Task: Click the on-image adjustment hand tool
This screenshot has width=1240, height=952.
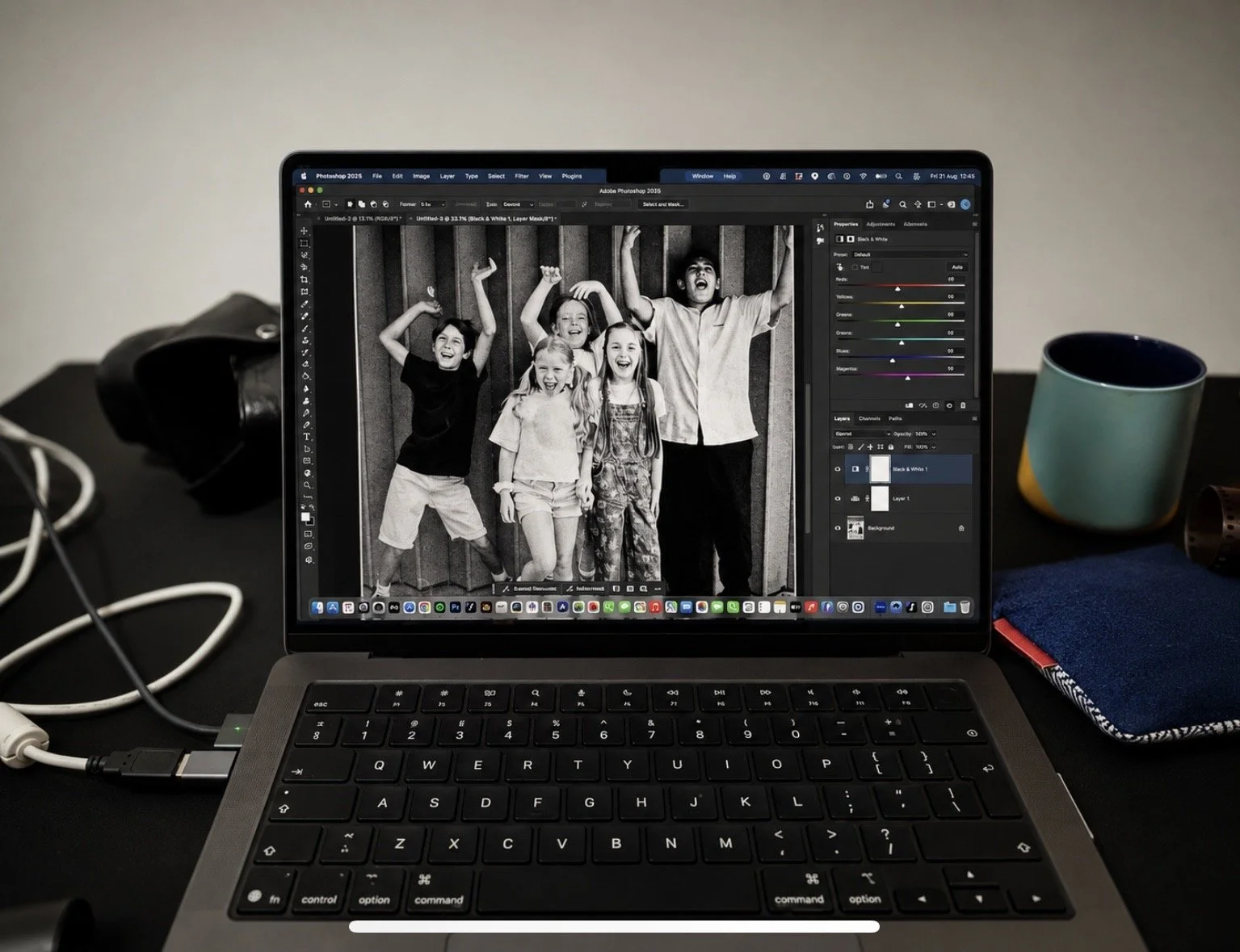Action: (840, 266)
